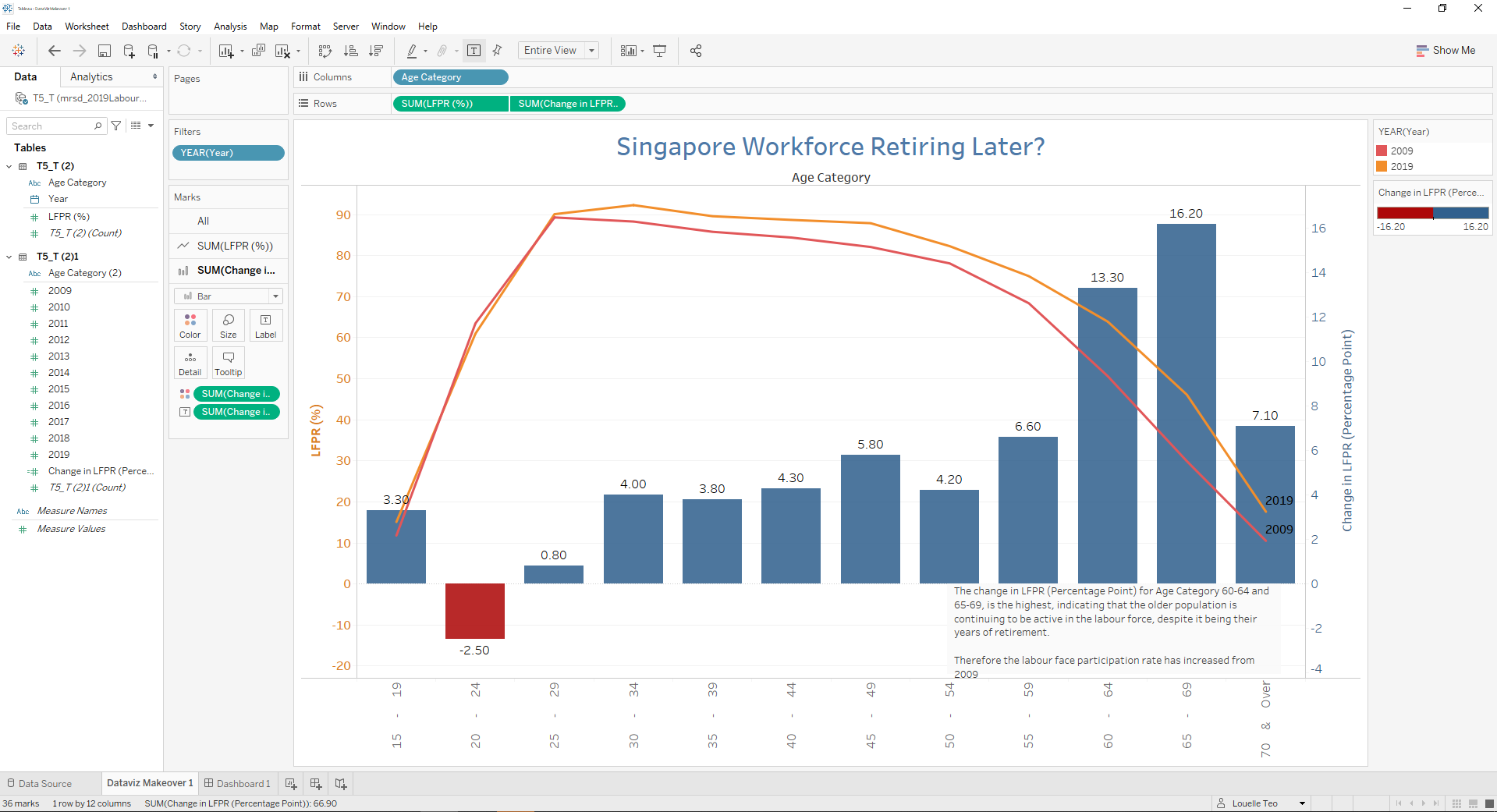Open the Louelle Teo account dropdown
The width and height of the screenshot is (1497, 812).
pos(1300,803)
